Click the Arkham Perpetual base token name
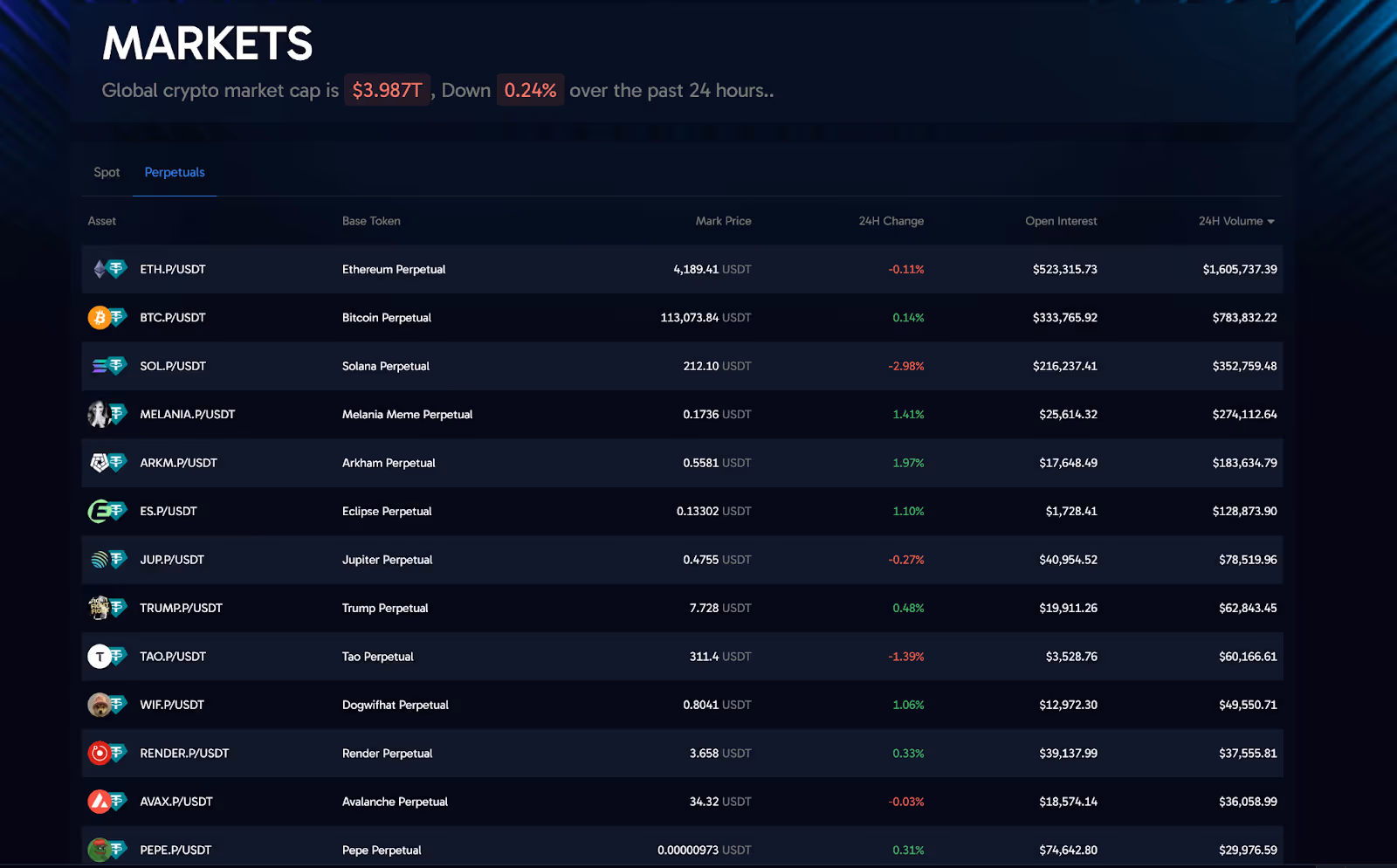Image resolution: width=1397 pixels, height=868 pixels. [389, 463]
